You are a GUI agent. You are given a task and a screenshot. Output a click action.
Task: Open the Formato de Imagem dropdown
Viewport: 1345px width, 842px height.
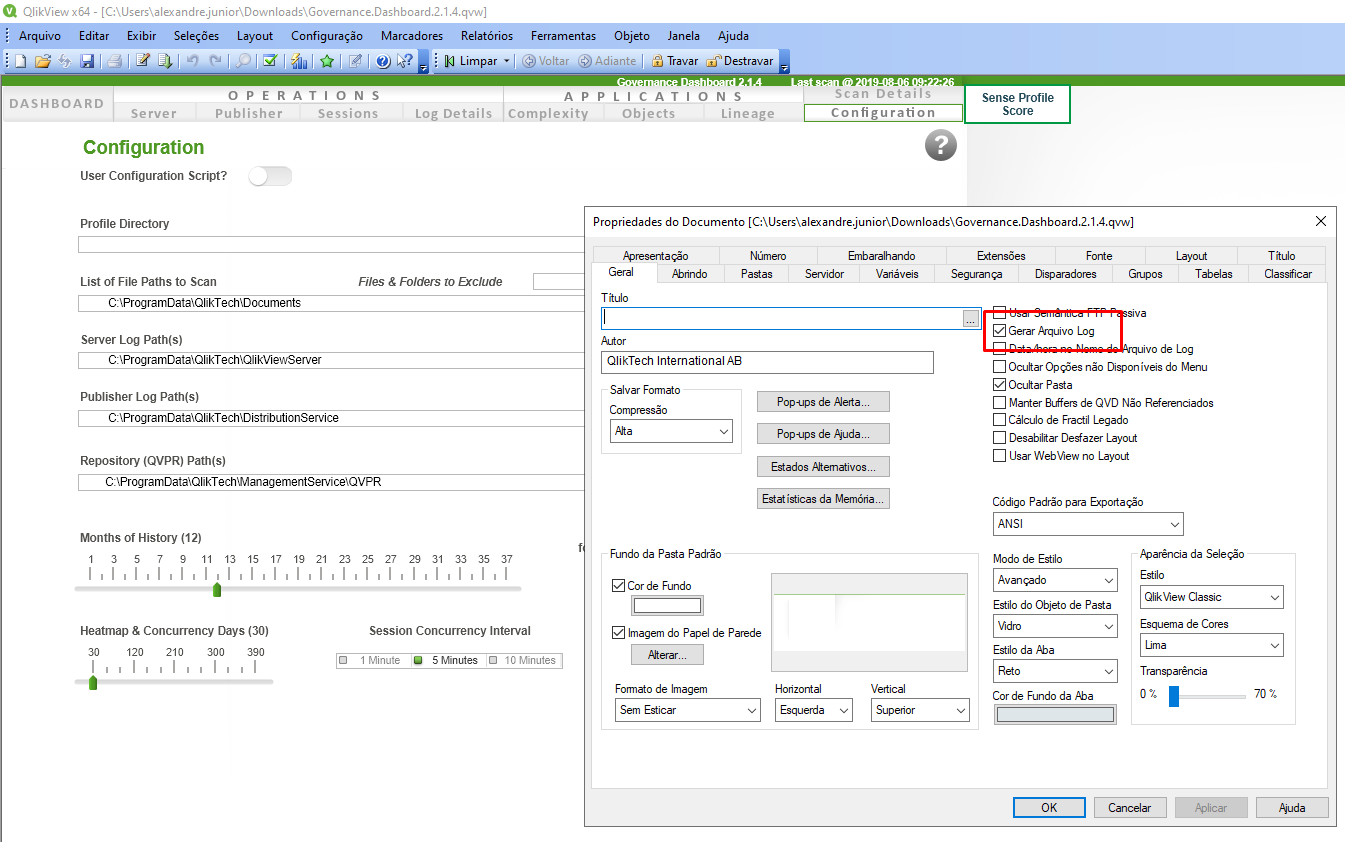click(688, 710)
